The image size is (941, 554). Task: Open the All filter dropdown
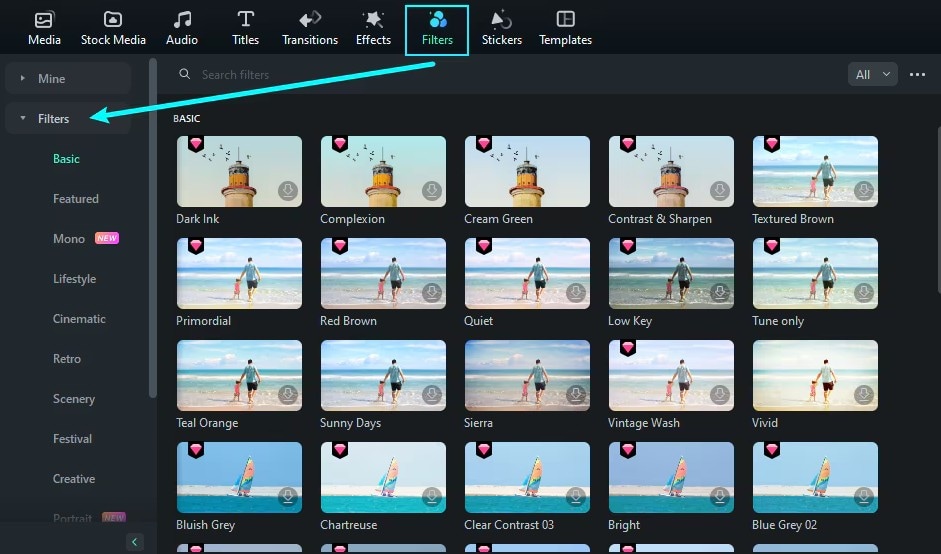coord(873,74)
